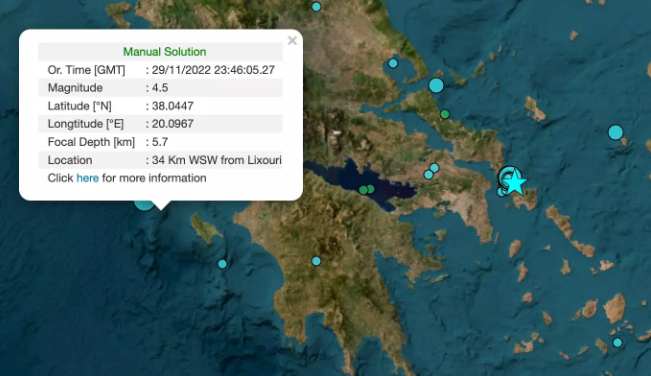Click the '34 Km WSW from Lixouri' location text

pyautogui.click(x=217, y=160)
